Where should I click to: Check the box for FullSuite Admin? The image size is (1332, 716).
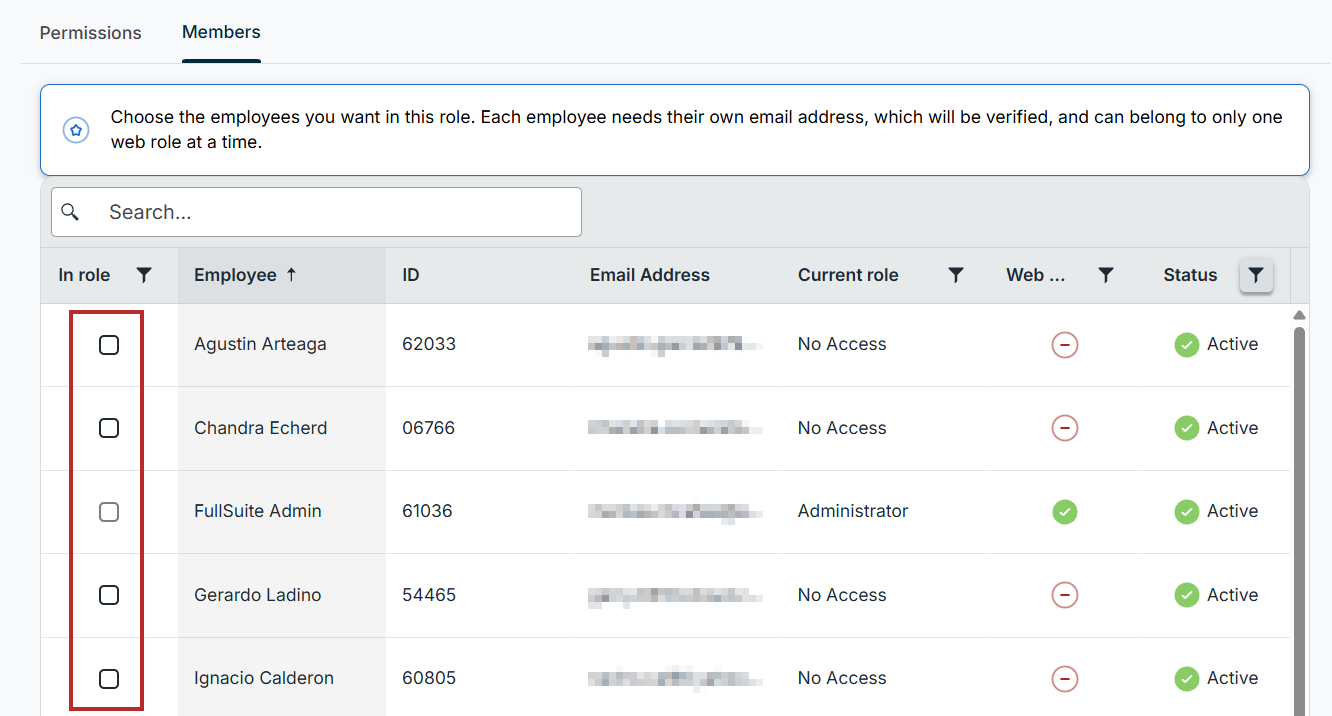109,512
